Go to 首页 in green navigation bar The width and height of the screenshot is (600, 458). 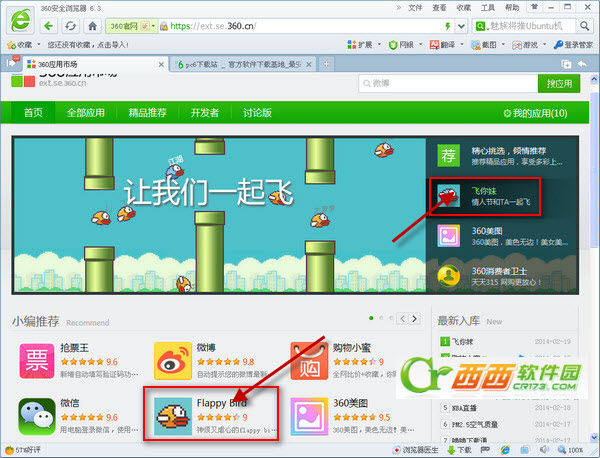click(33, 112)
